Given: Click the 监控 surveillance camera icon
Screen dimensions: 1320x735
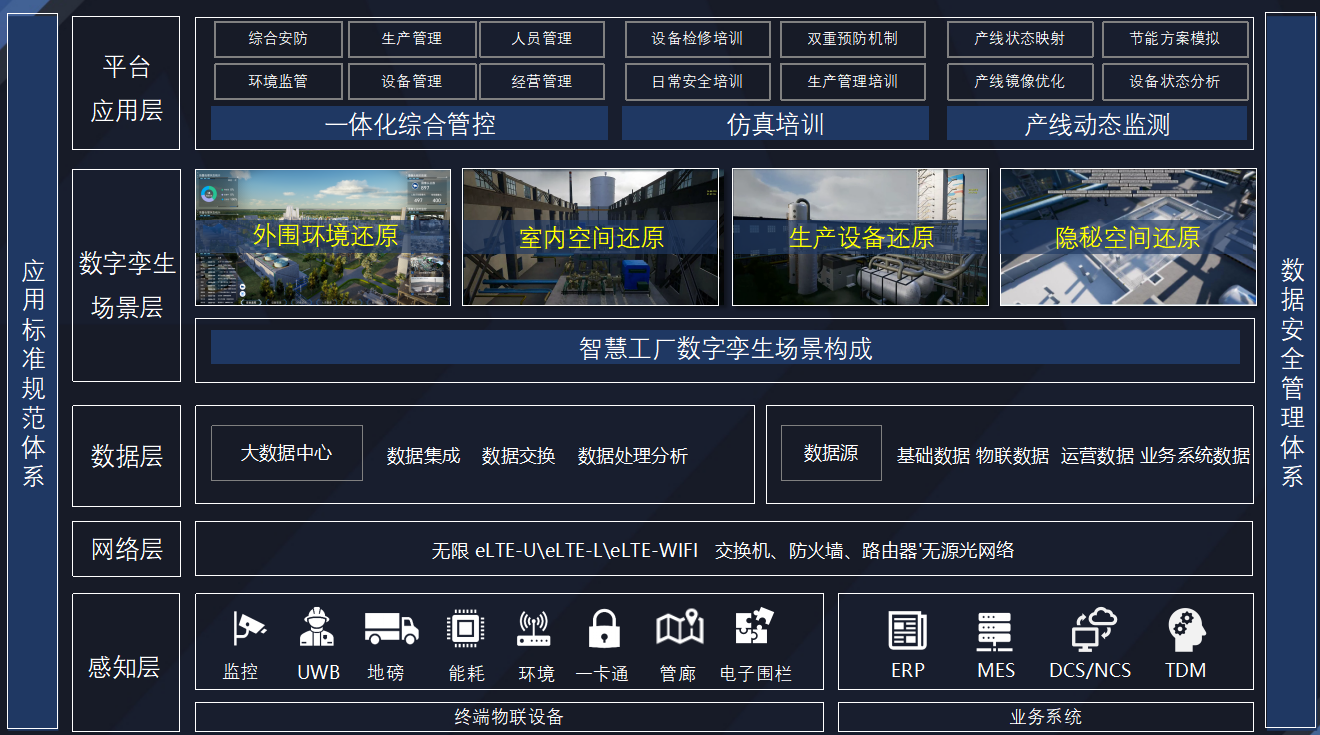Looking at the screenshot, I should (x=246, y=629).
